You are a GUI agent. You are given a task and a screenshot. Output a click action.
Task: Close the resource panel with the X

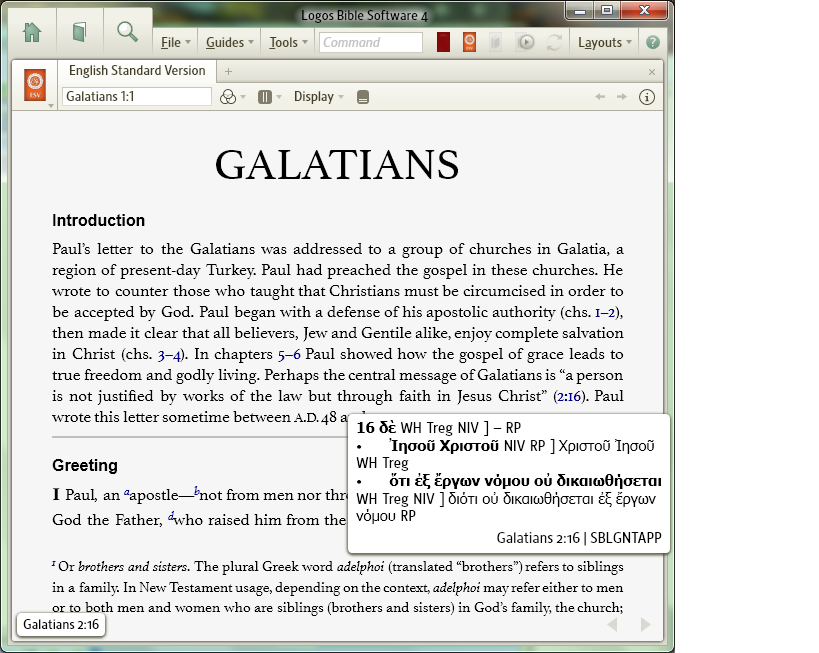click(651, 72)
